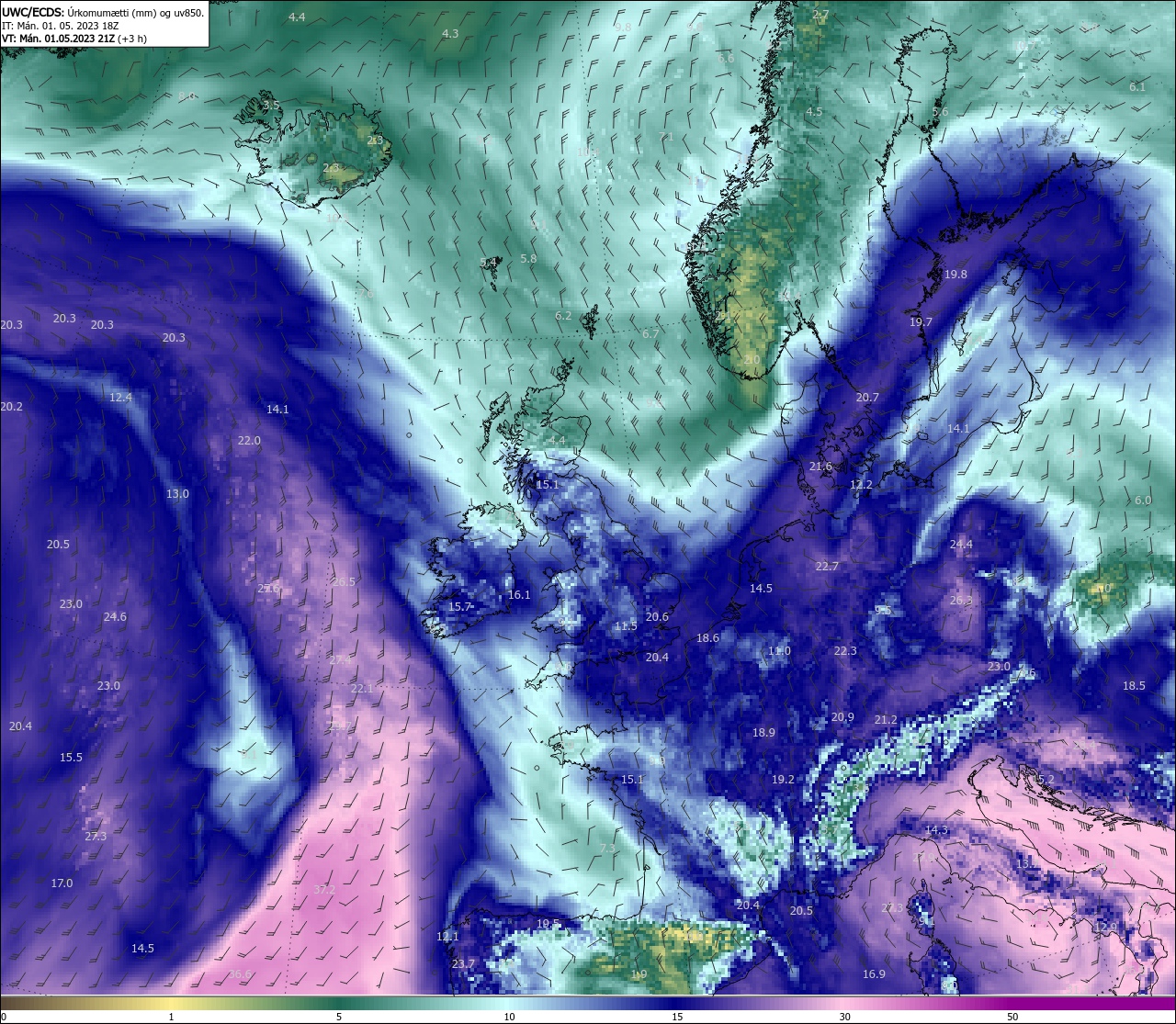Click the 26.3 value label
Viewport: 1176px width, 1024px height.
click(961, 600)
